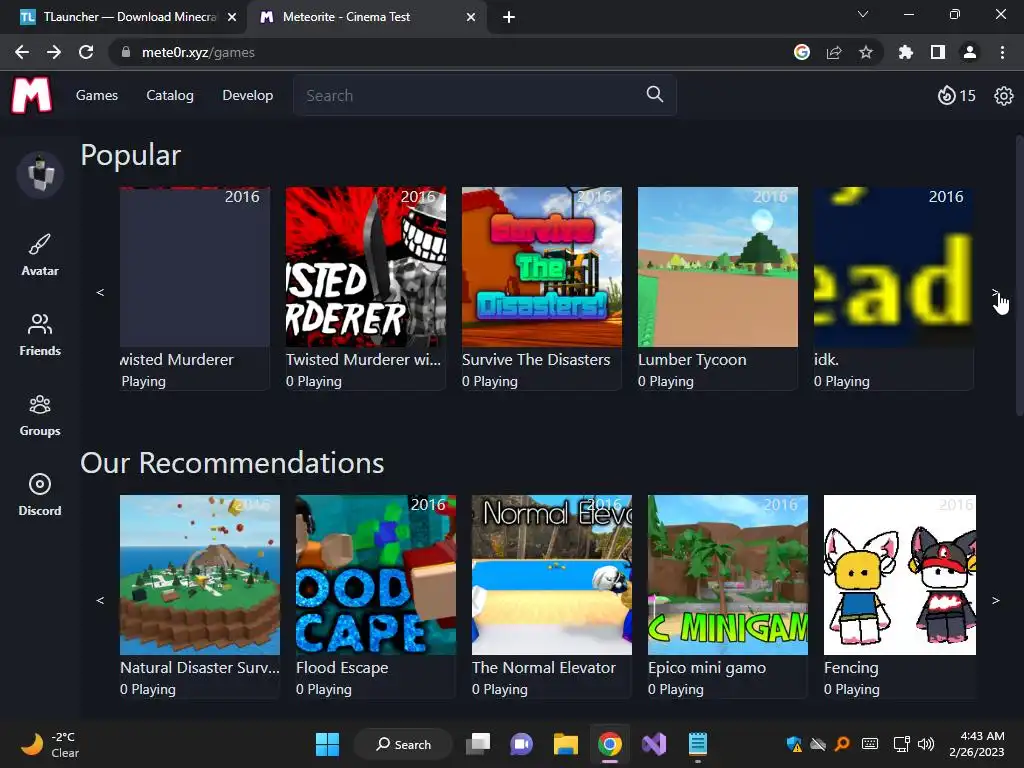Image resolution: width=1024 pixels, height=768 pixels.
Task: Open Groups in sidebar
Action: click(x=40, y=415)
